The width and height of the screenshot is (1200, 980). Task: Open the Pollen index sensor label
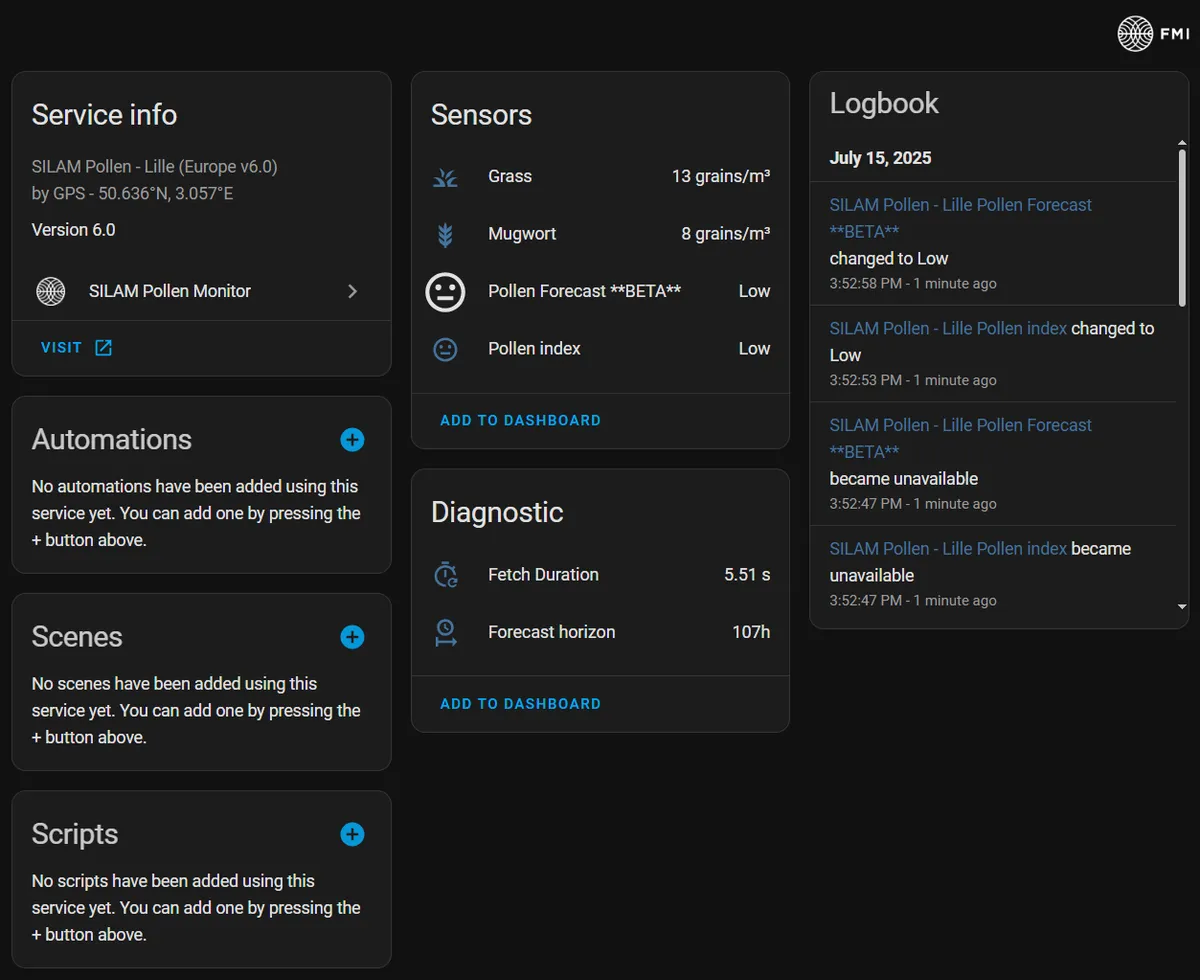(x=534, y=348)
